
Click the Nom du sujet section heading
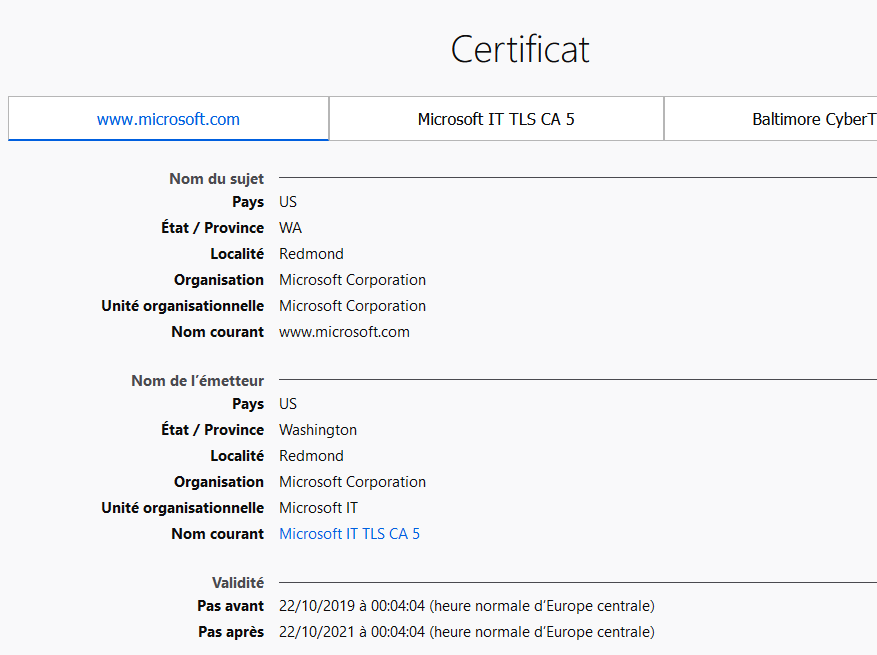(x=216, y=179)
